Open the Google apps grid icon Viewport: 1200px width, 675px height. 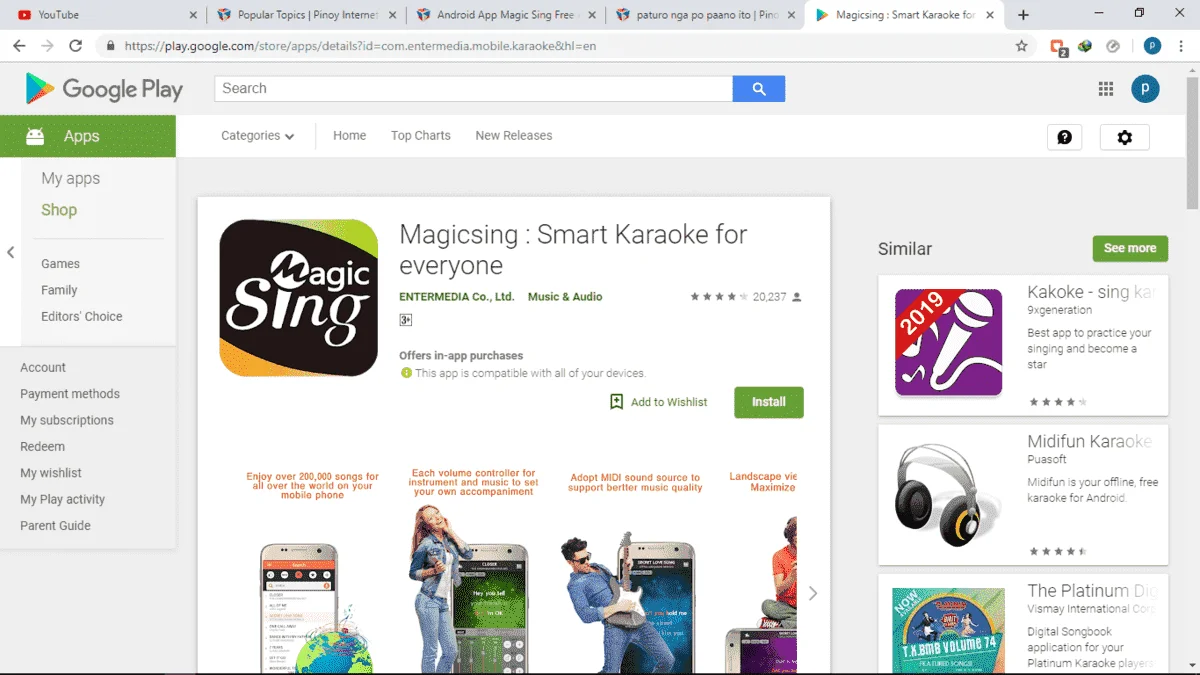[1105, 89]
